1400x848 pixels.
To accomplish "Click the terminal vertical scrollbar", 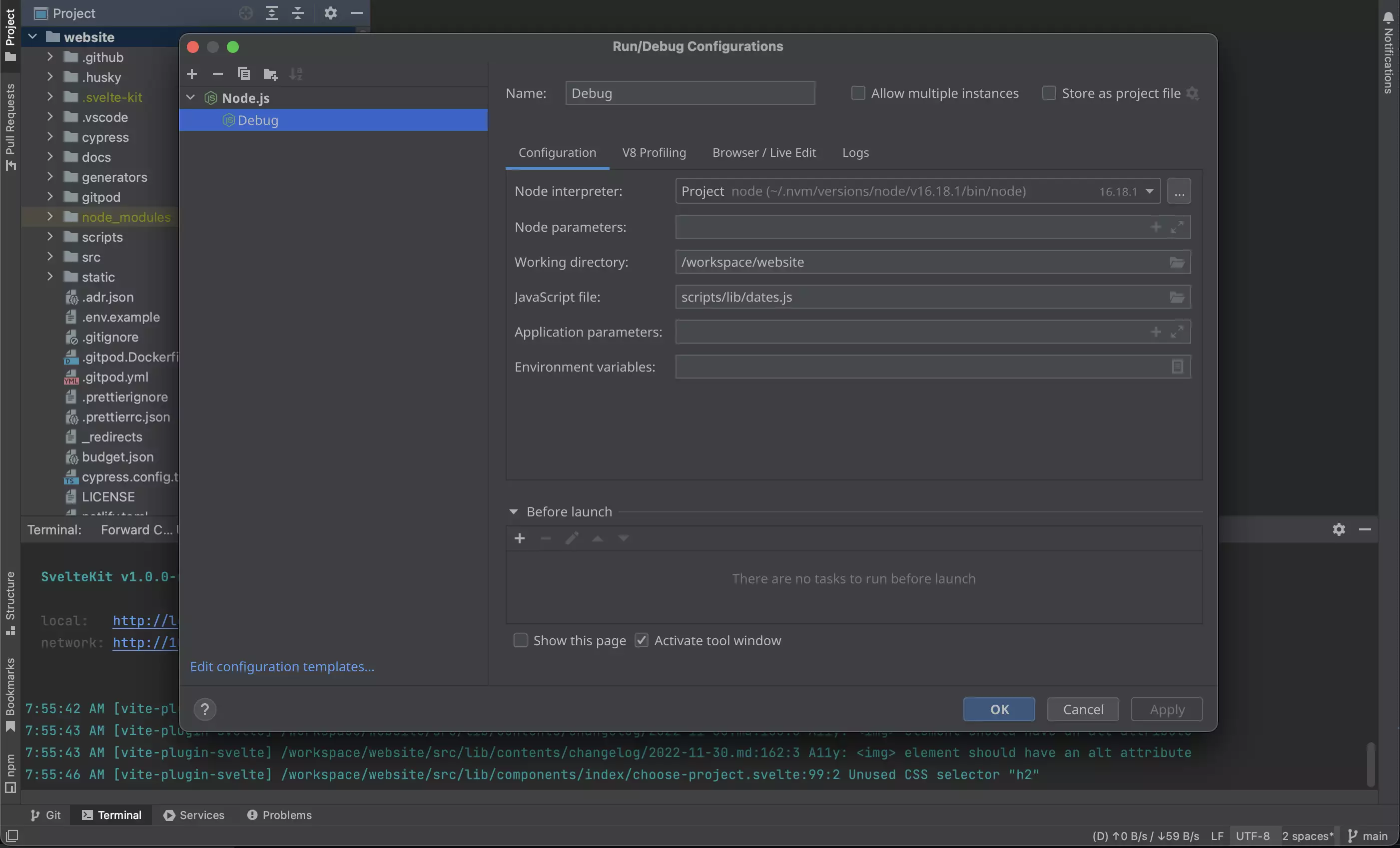I will (x=1371, y=764).
